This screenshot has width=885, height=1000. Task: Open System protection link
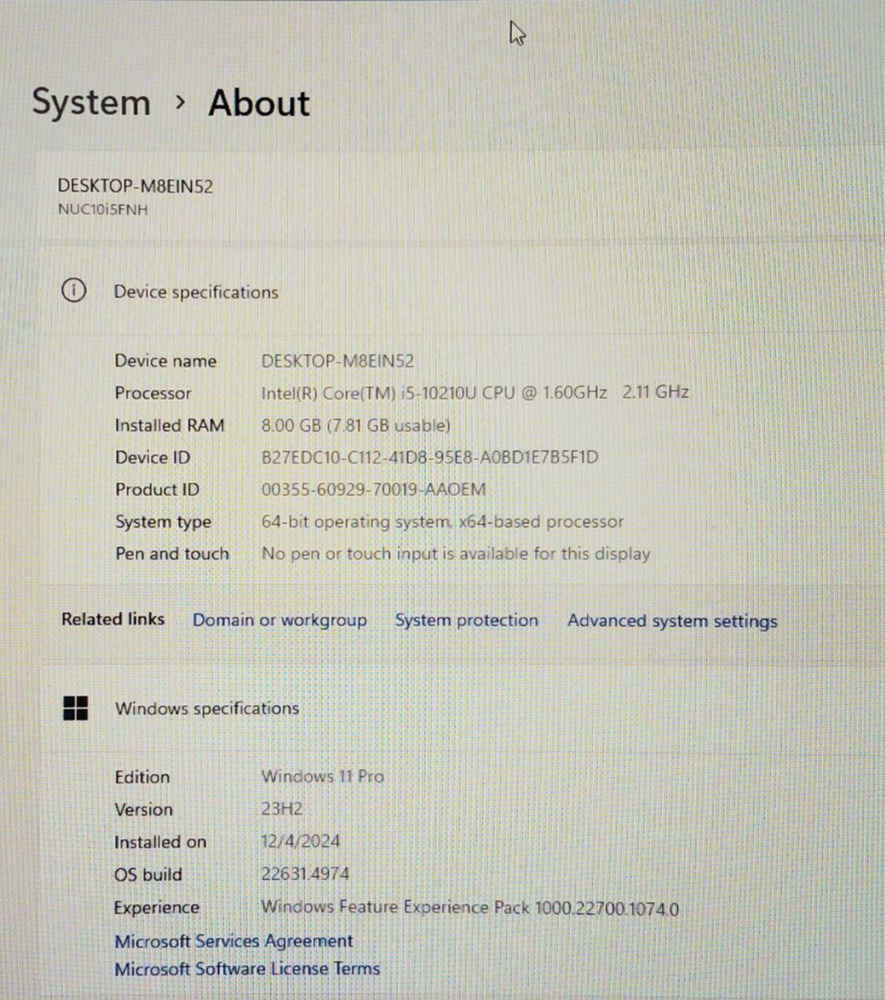pyautogui.click(x=466, y=620)
